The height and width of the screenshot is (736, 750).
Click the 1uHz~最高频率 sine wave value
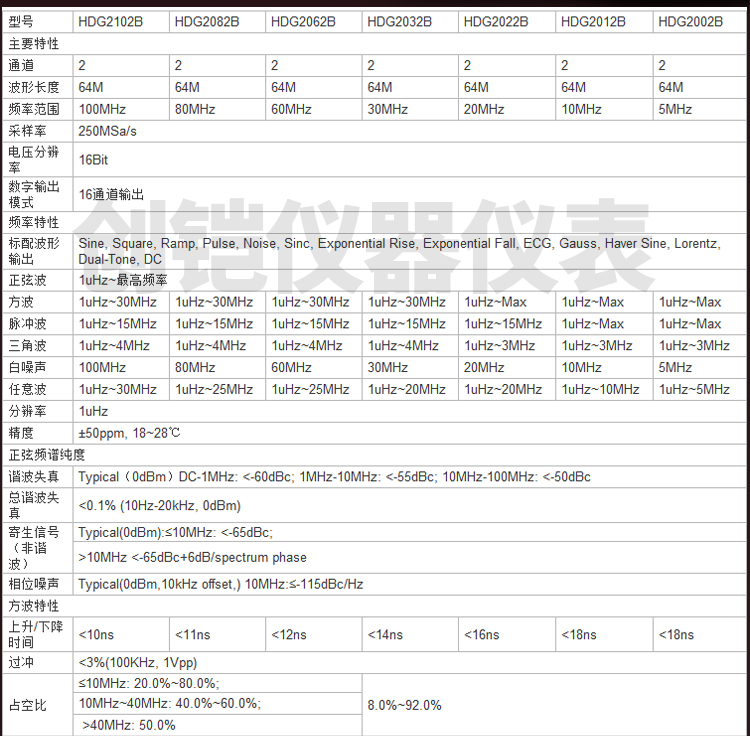[x=123, y=280]
